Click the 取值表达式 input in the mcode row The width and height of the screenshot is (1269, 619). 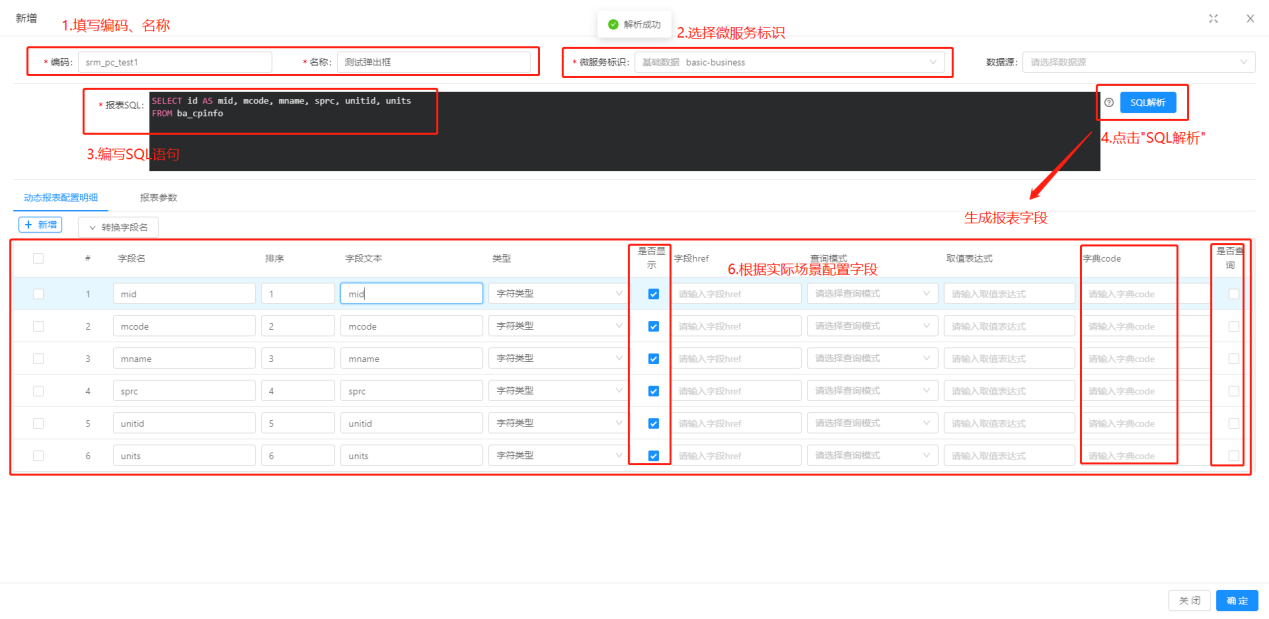point(1010,326)
